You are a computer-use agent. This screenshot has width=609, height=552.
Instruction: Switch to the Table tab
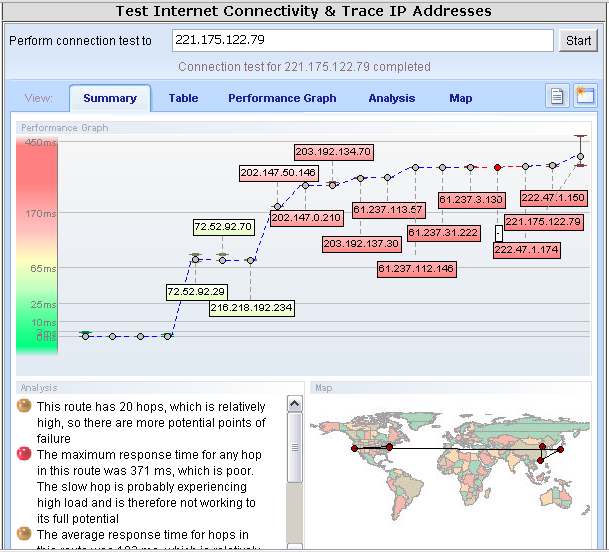183,98
